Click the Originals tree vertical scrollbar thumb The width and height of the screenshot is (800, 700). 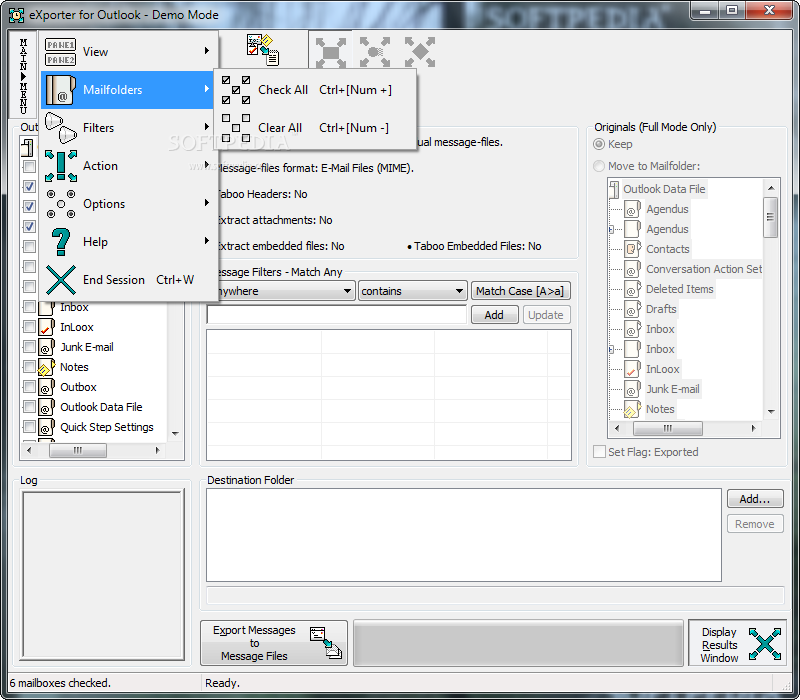click(771, 217)
